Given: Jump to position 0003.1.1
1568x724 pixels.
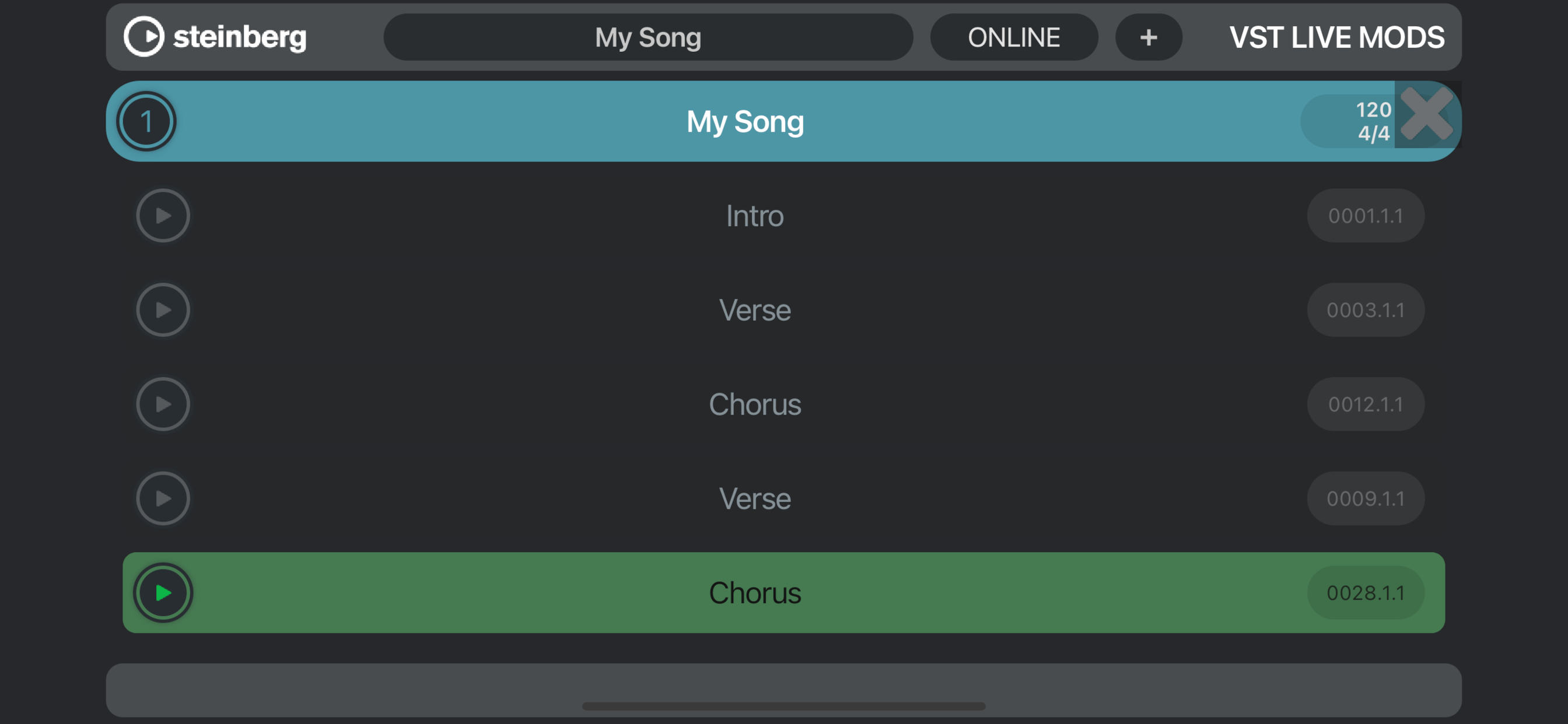Looking at the screenshot, I should (x=1366, y=310).
